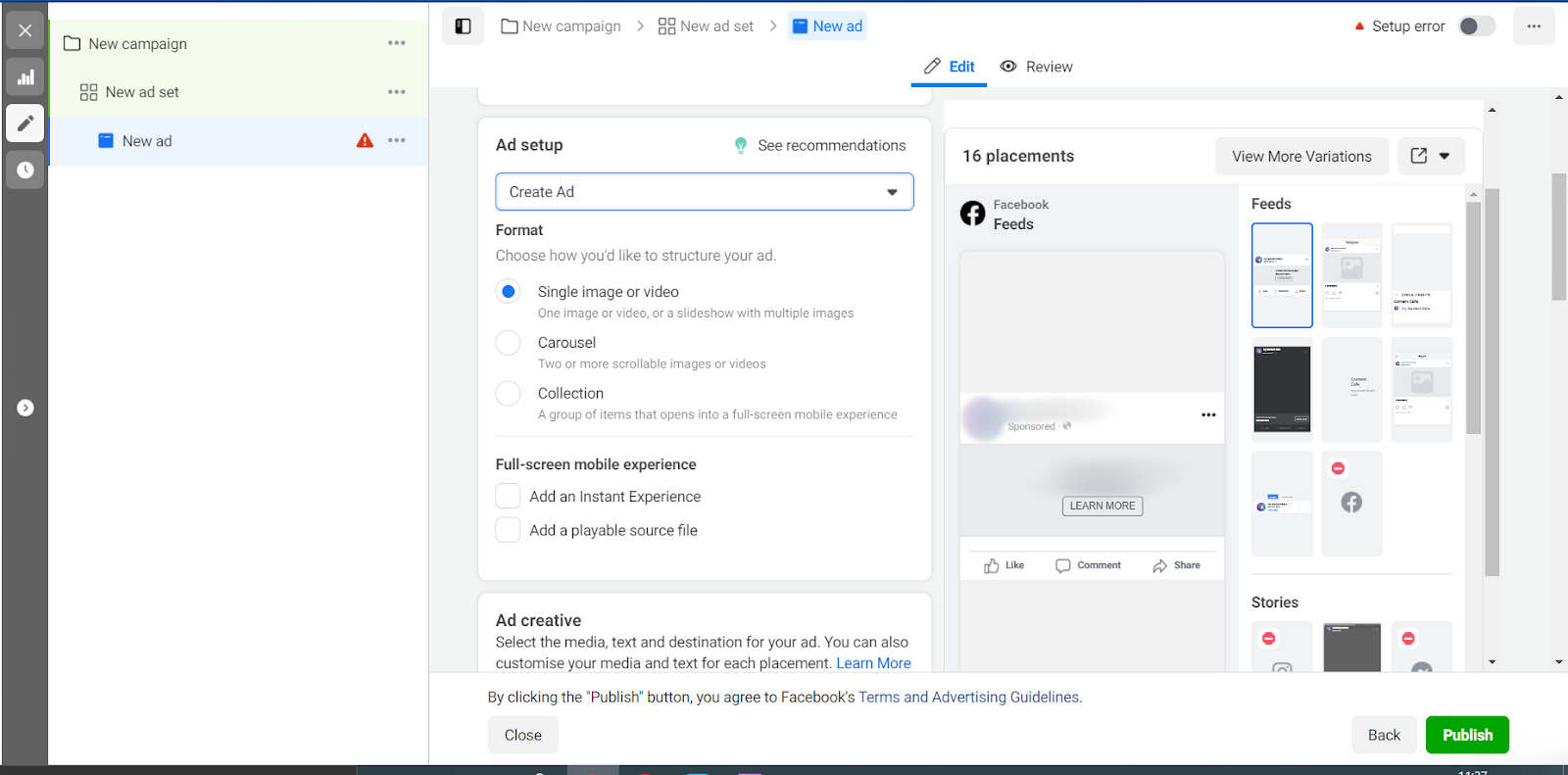Select New ad in the breadcrumb

(x=827, y=26)
